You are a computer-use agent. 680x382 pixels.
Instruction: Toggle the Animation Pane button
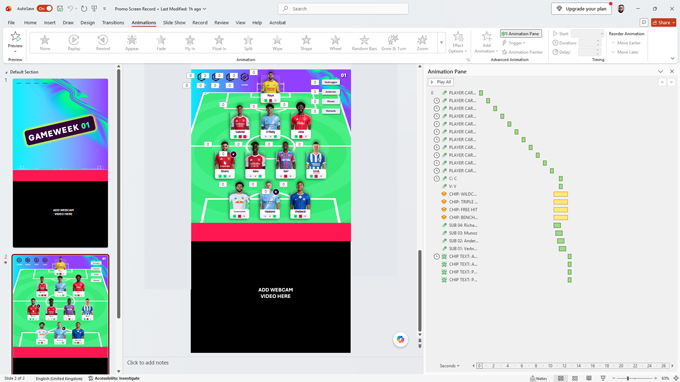[x=521, y=33]
